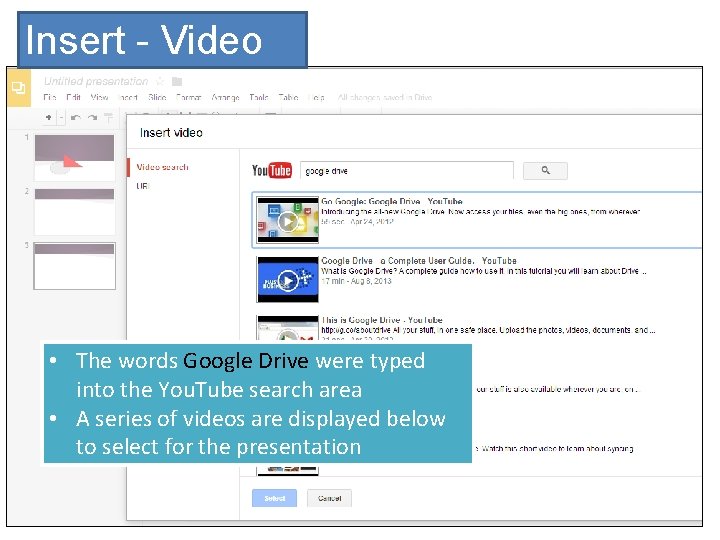The height and width of the screenshot is (540, 720).
Task: Play the Complete User Guide video thumbnail
Action: 288,279
